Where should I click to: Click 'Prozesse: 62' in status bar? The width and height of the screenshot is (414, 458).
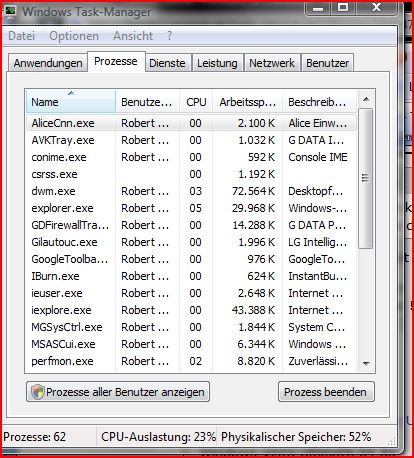coord(35,437)
